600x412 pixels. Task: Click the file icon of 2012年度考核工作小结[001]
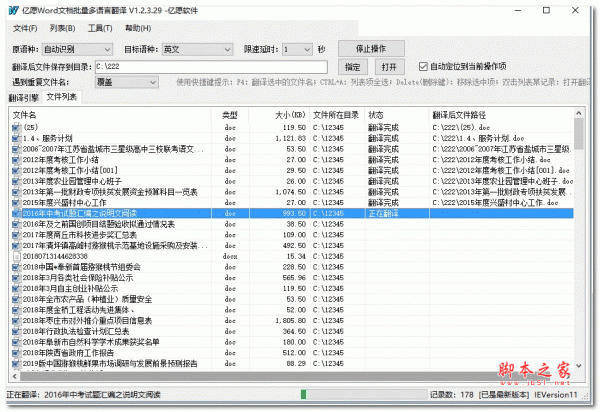(16, 170)
